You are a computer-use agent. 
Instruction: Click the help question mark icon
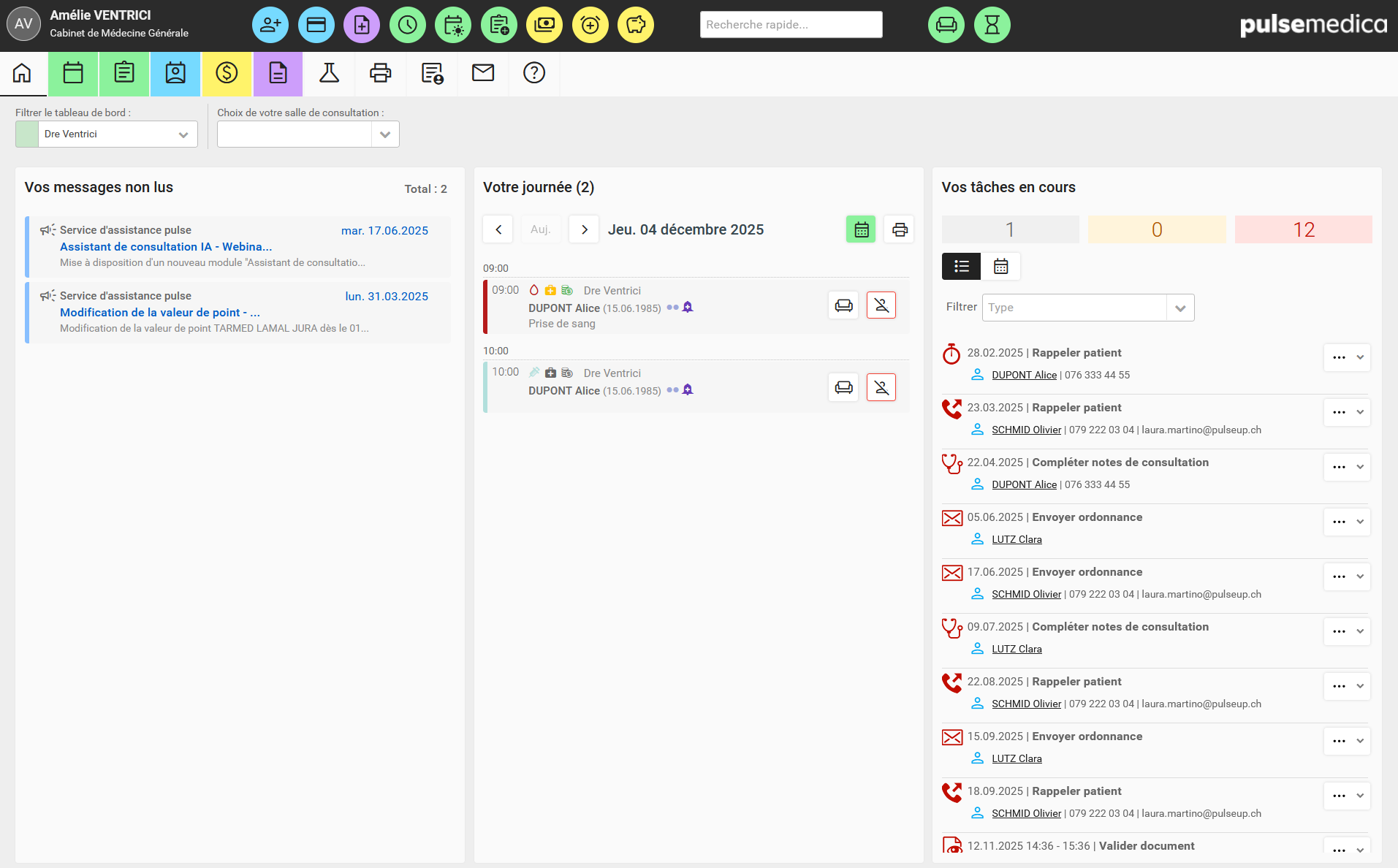point(533,73)
